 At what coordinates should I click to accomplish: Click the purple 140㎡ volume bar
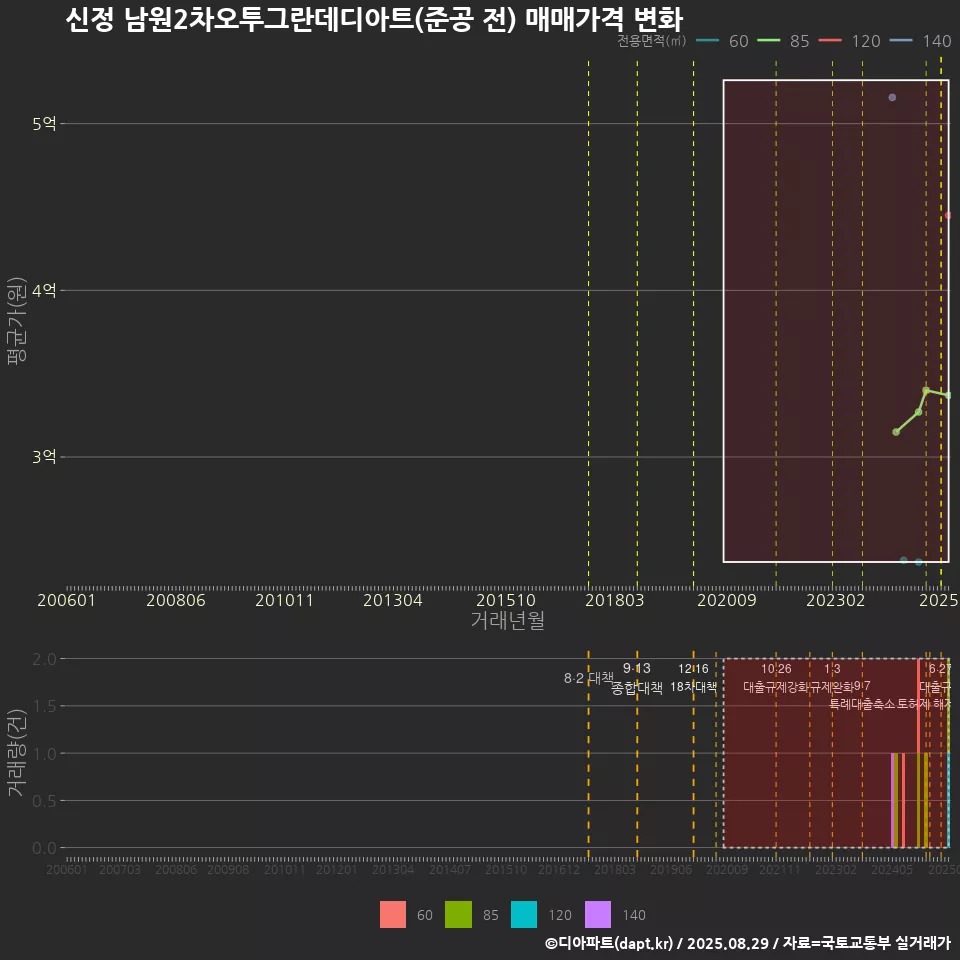[893, 800]
